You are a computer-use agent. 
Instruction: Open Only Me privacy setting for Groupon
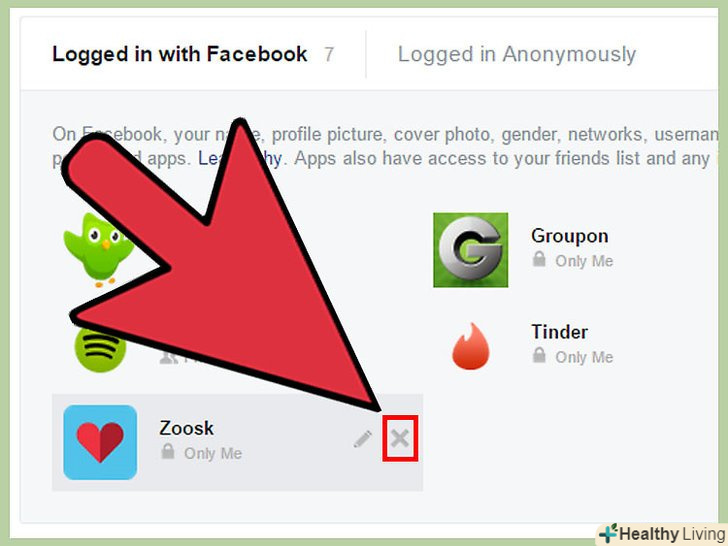(x=584, y=261)
